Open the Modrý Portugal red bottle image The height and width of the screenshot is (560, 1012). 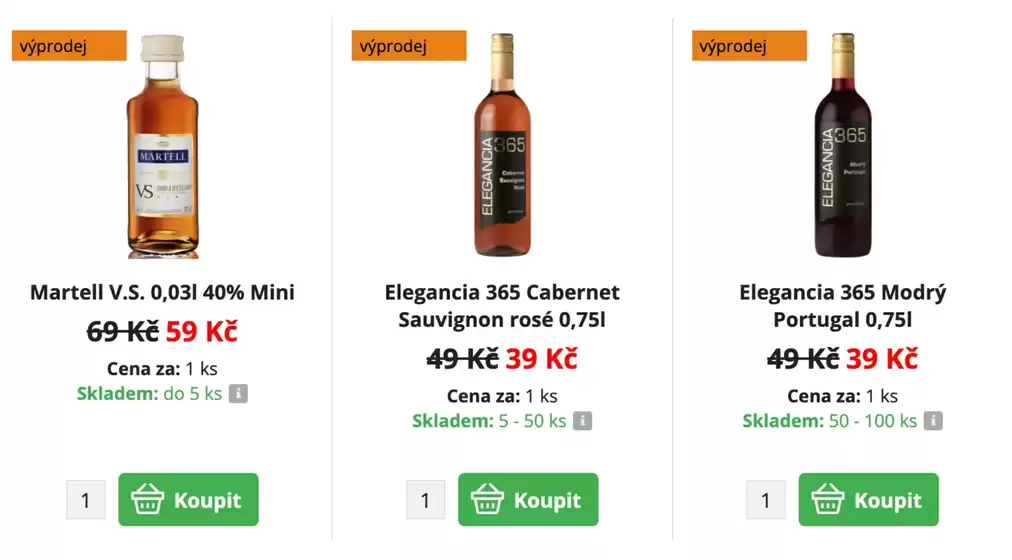(842, 146)
